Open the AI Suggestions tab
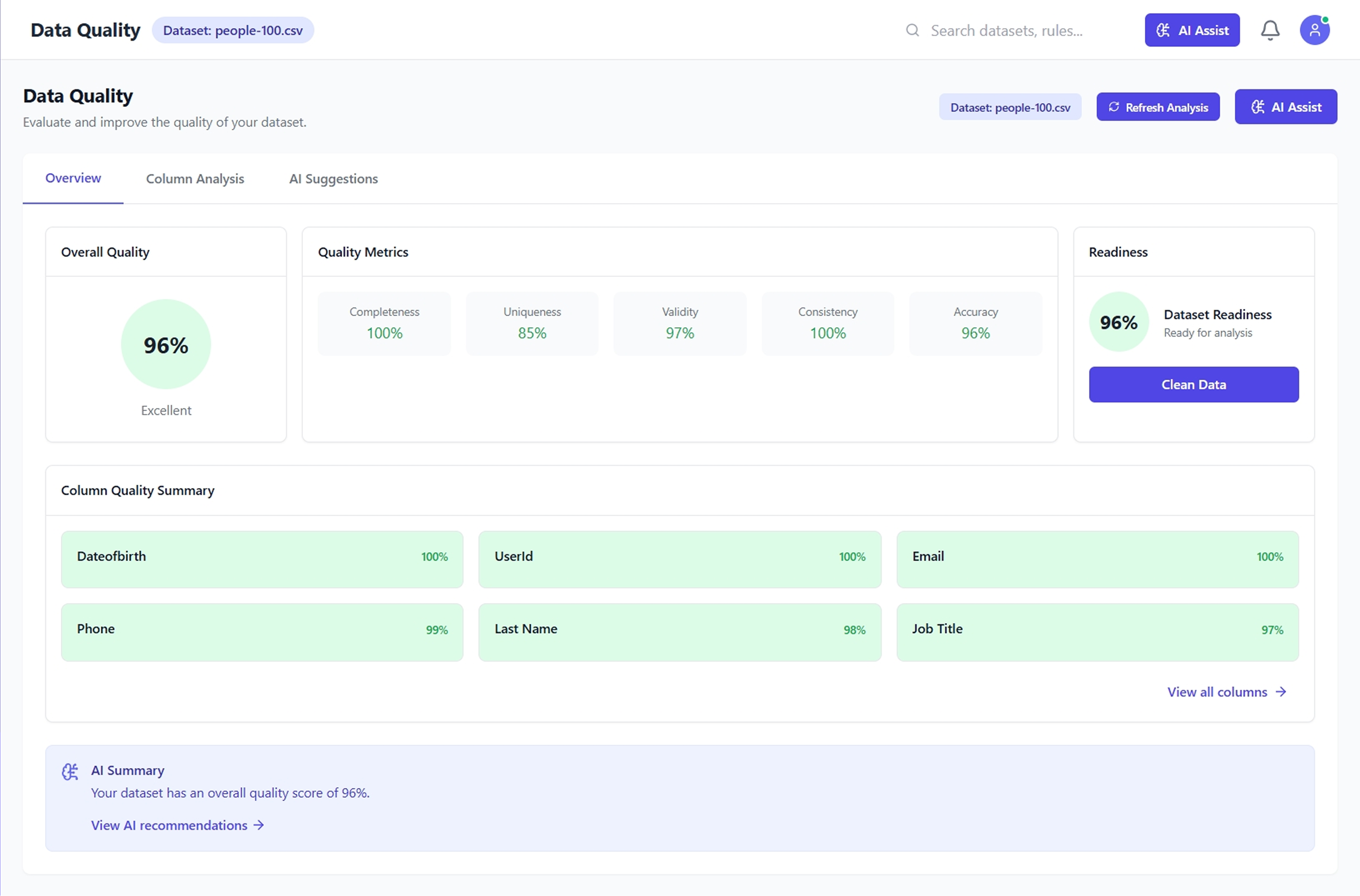Viewport: 1360px width, 896px height. [333, 179]
